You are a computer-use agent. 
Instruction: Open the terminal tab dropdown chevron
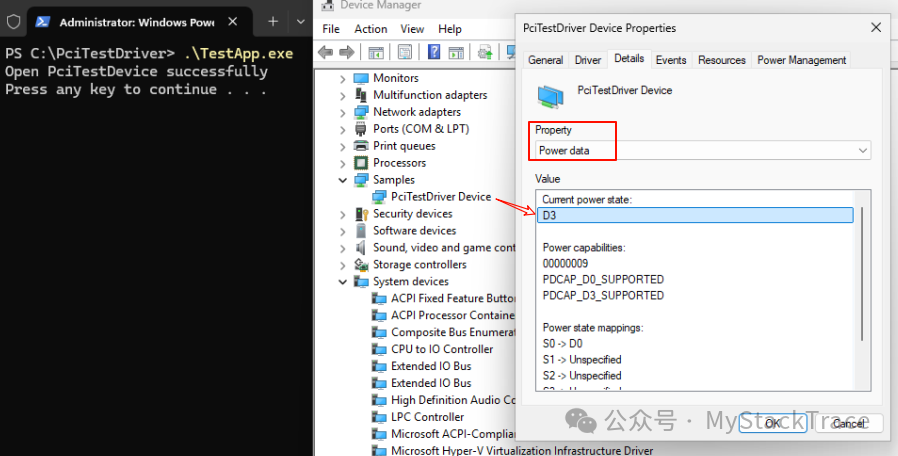click(301, 22)
